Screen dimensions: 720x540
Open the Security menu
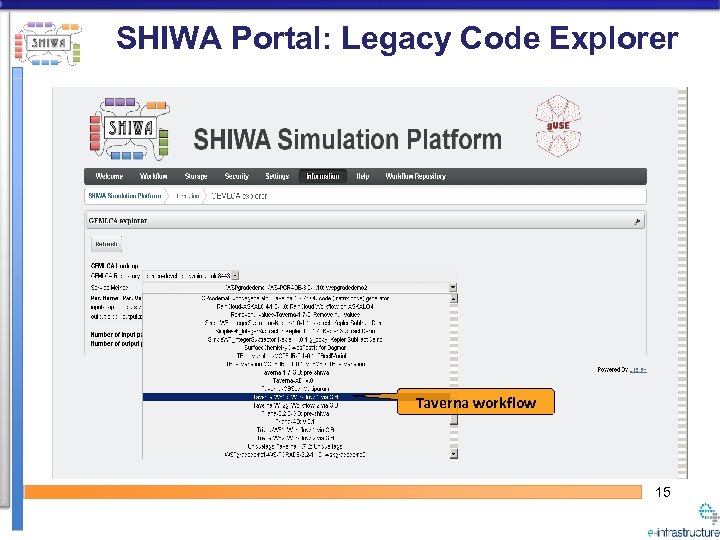pyautogui.click(x=236, y=176)
